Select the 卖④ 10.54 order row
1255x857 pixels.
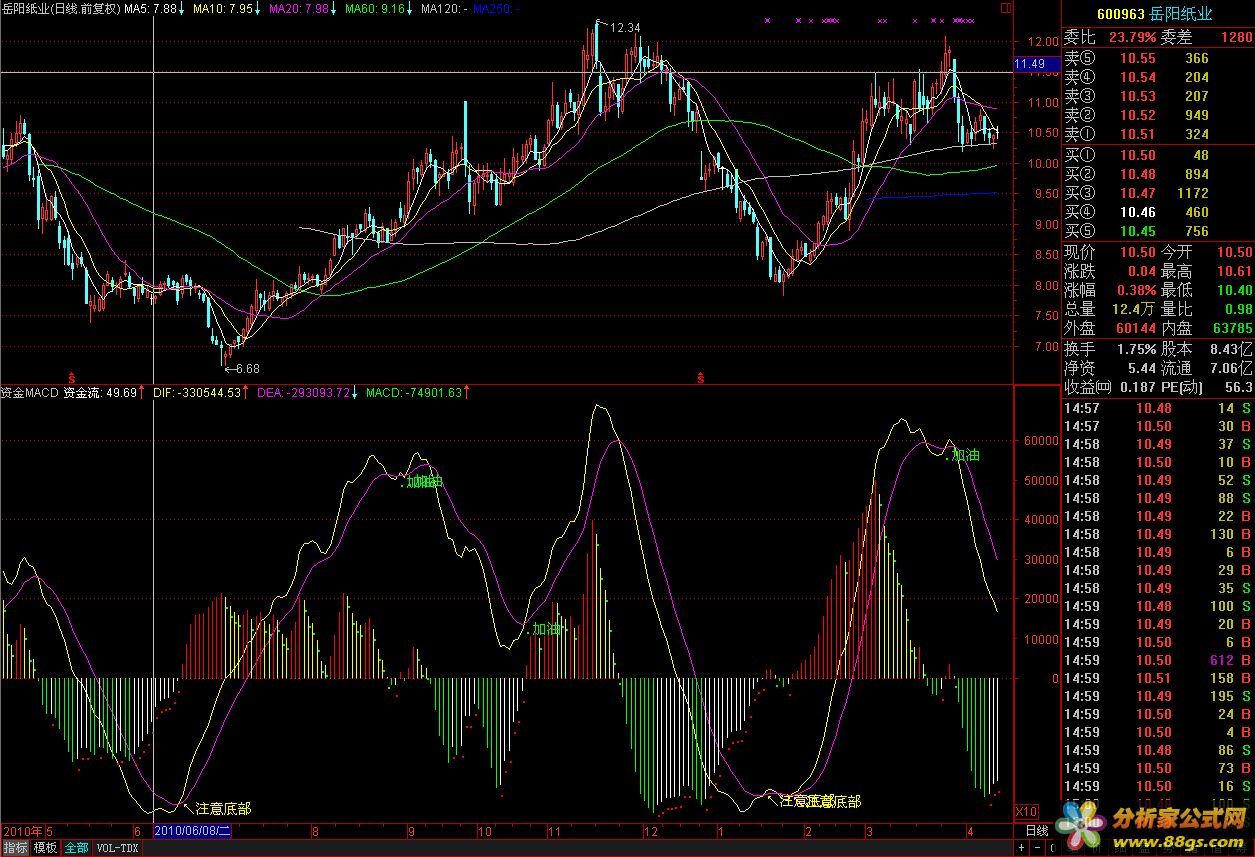(1157, 77)
